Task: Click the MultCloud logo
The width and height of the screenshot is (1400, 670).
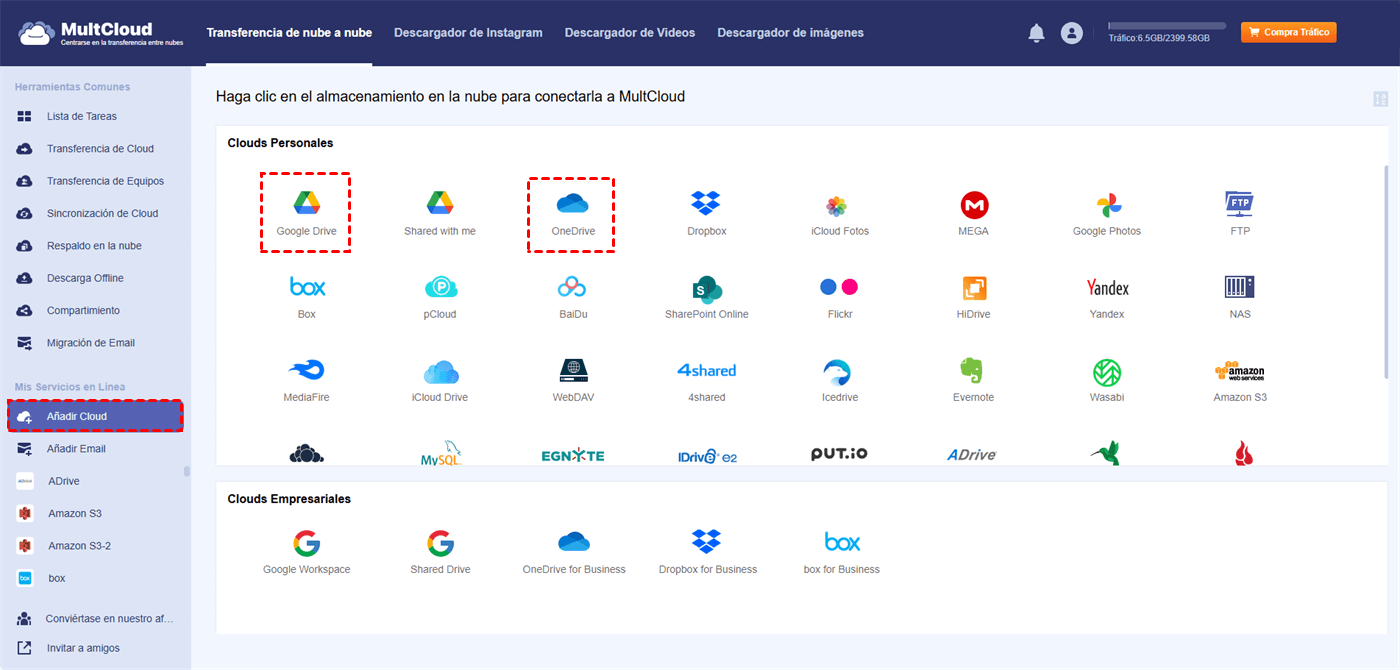Action: (99, 33)
